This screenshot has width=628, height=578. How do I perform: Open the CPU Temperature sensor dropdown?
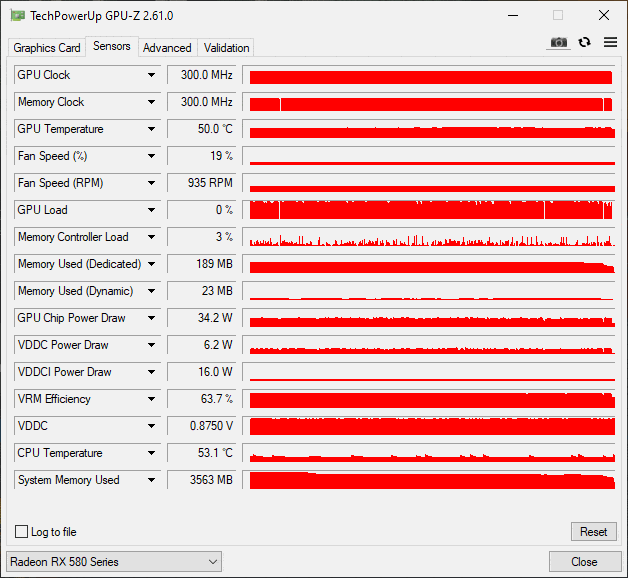click(x=151, y=453)
